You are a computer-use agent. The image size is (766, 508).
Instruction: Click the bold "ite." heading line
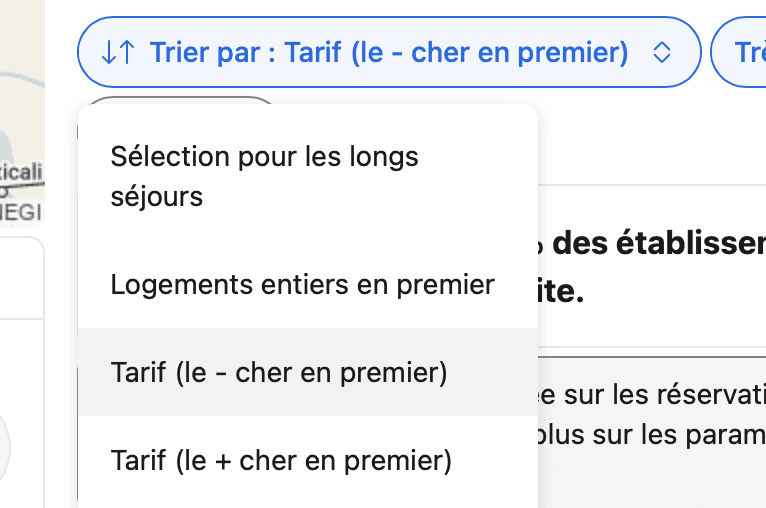tap(561, 292)
